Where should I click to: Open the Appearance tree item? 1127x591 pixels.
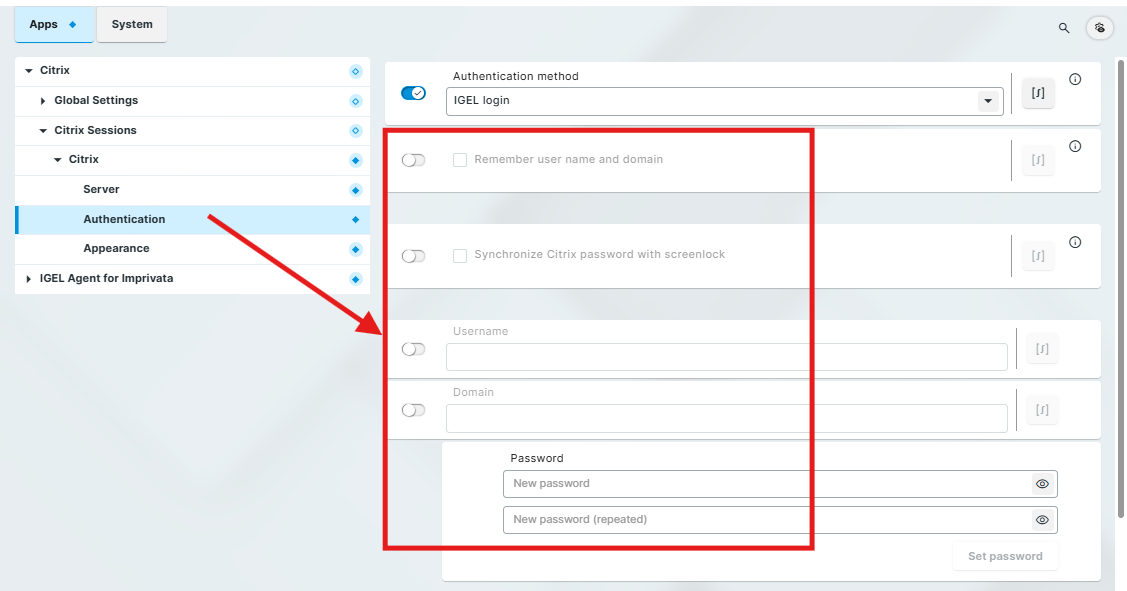click(116, 249)
